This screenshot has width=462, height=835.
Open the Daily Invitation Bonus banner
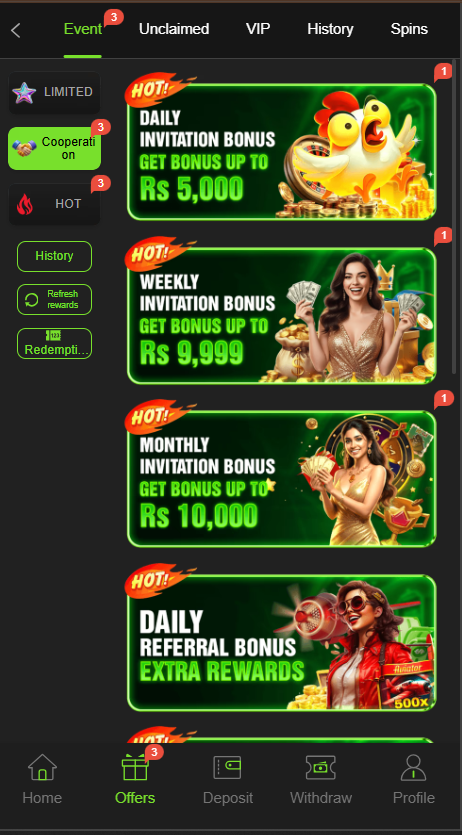282,151
